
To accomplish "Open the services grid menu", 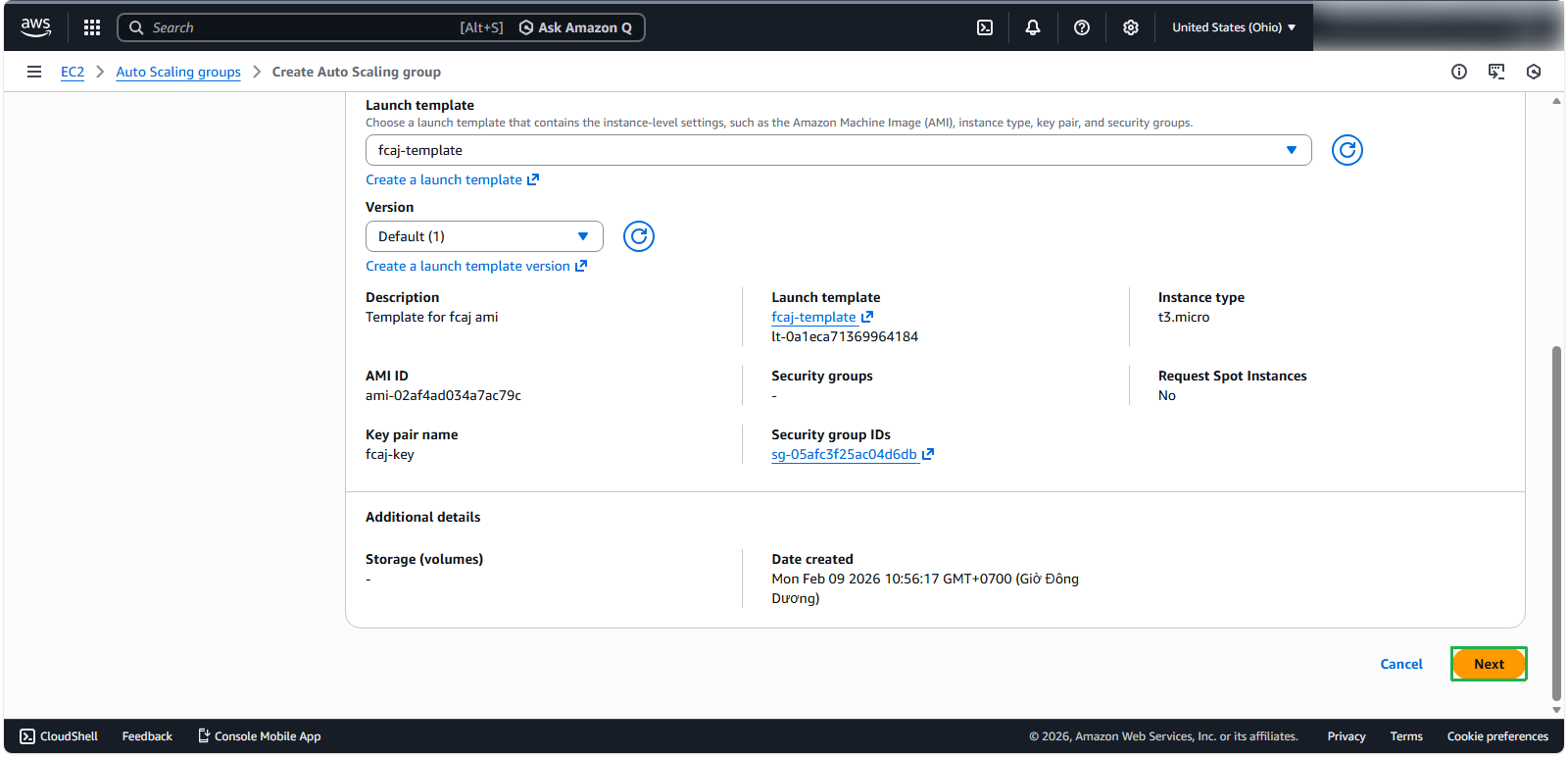I will pos(92,27).
